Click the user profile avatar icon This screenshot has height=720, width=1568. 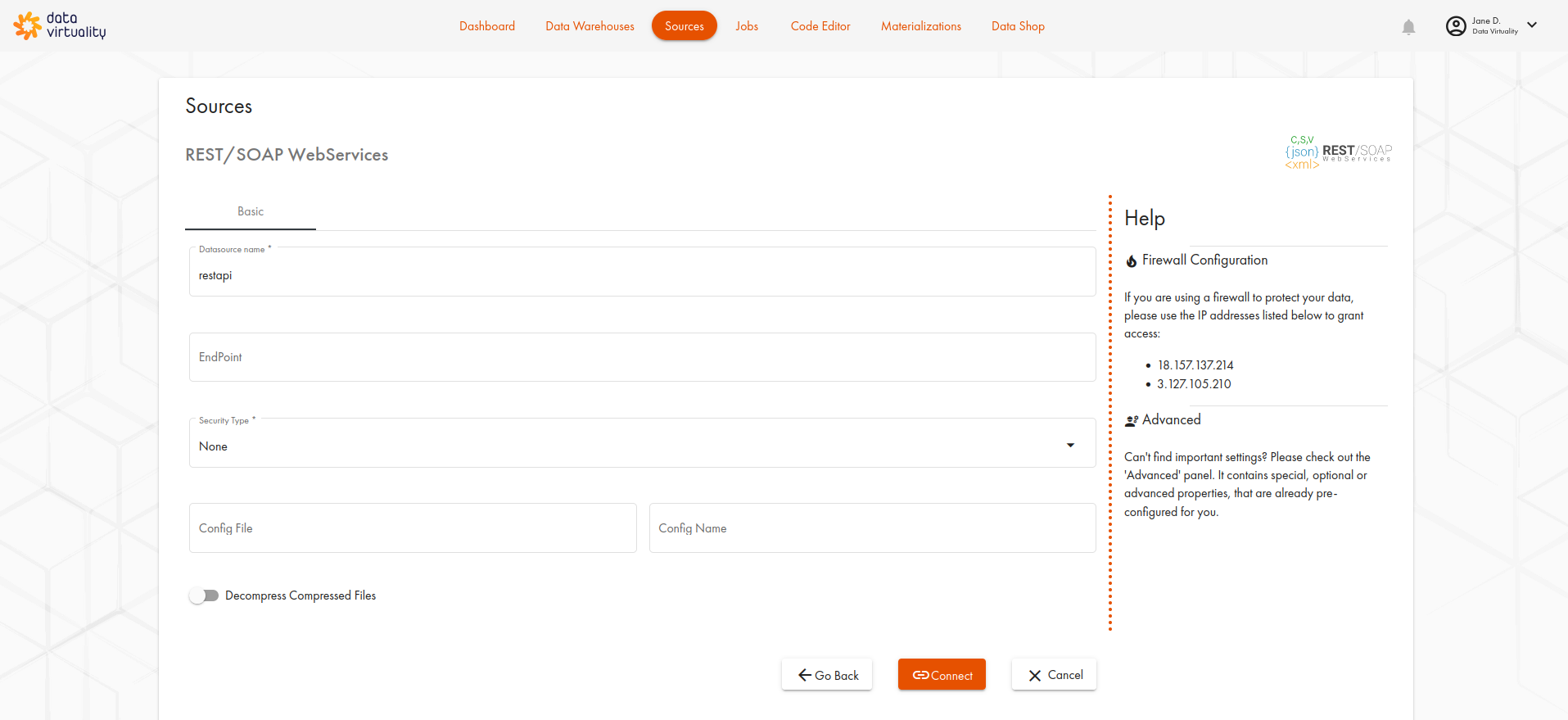pyautogui.click(x=1455, y=26)
